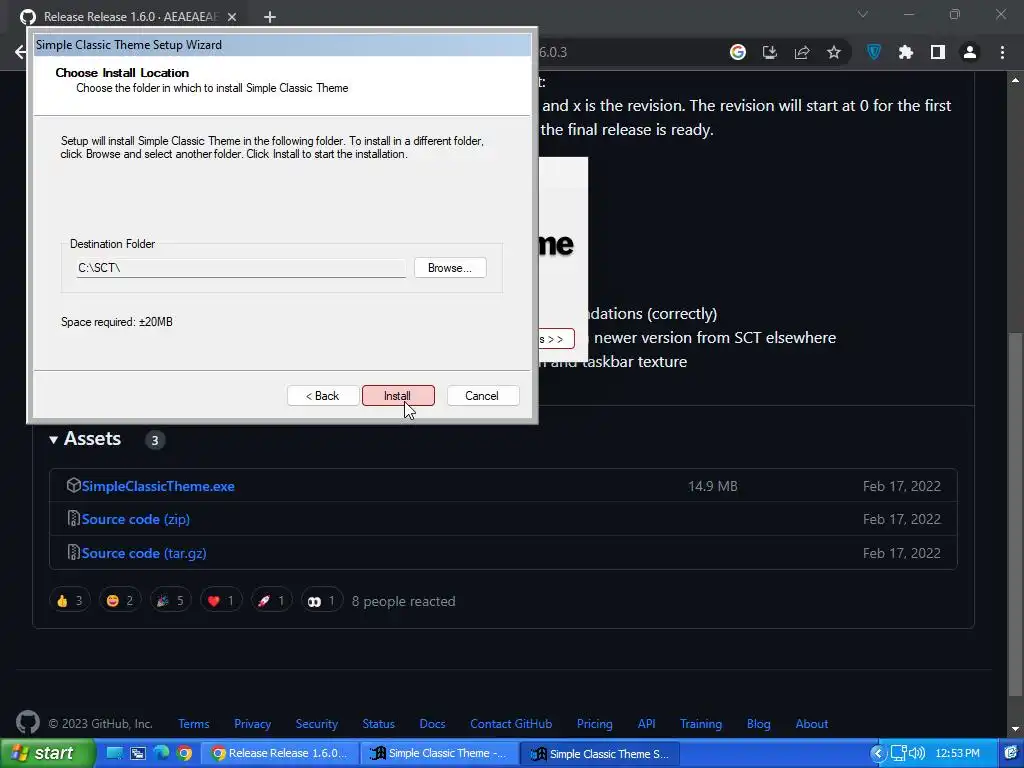Open the Training footer link
The image size is (1024, 768).
click(x=701, y=724)
